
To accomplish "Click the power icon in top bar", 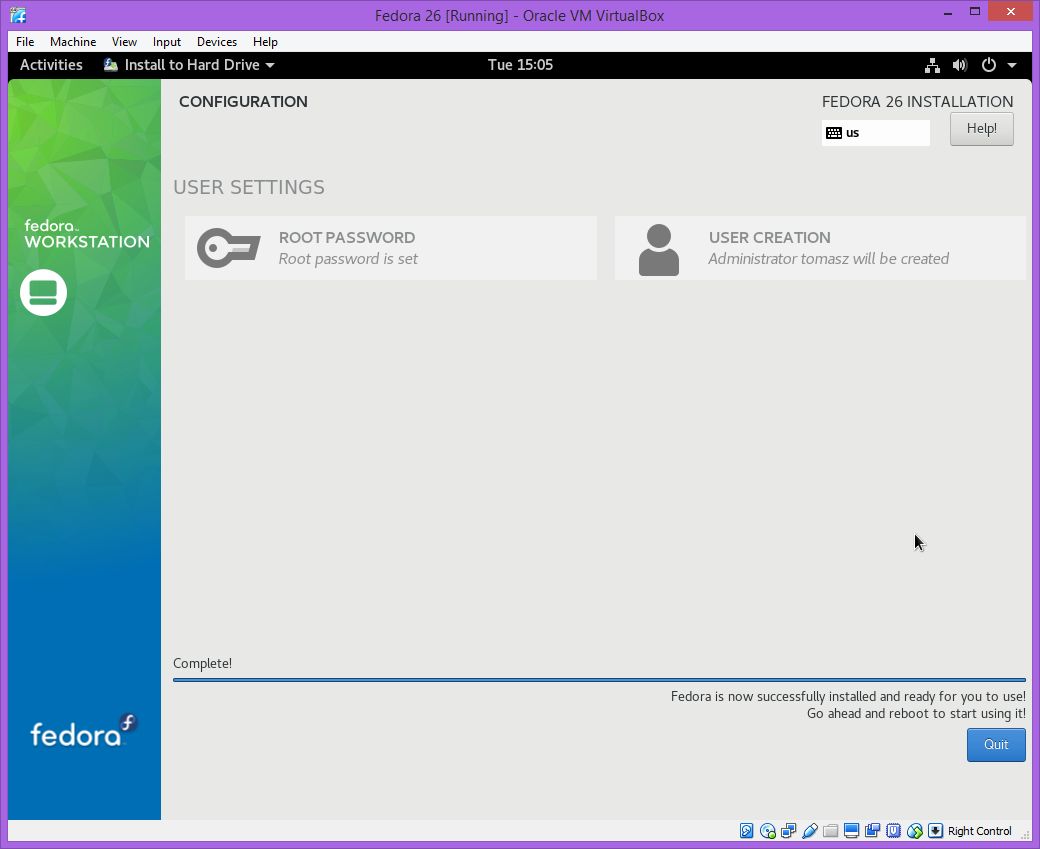I will (x=988, y=65).
